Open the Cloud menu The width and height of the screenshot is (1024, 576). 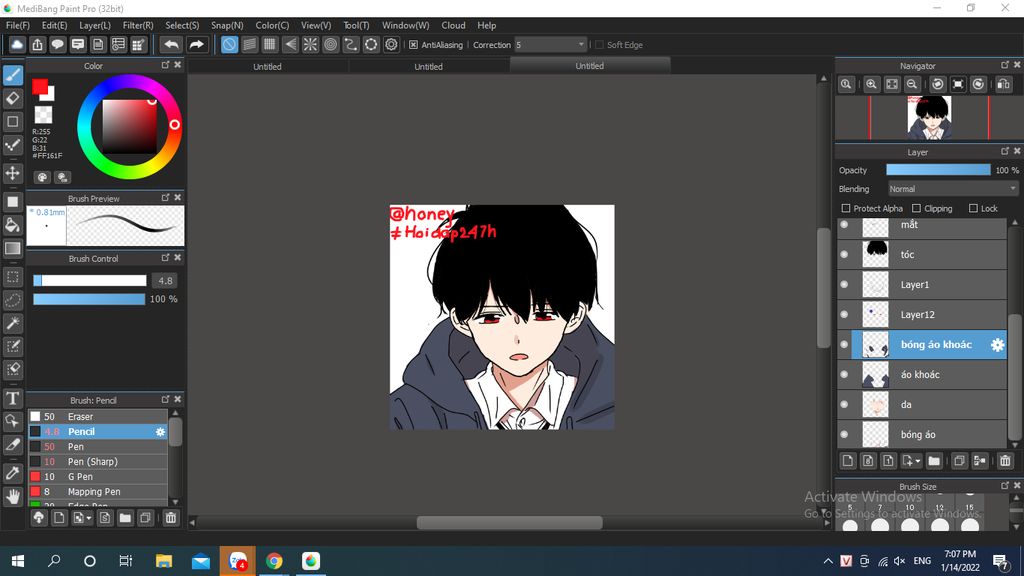[453, 25]
